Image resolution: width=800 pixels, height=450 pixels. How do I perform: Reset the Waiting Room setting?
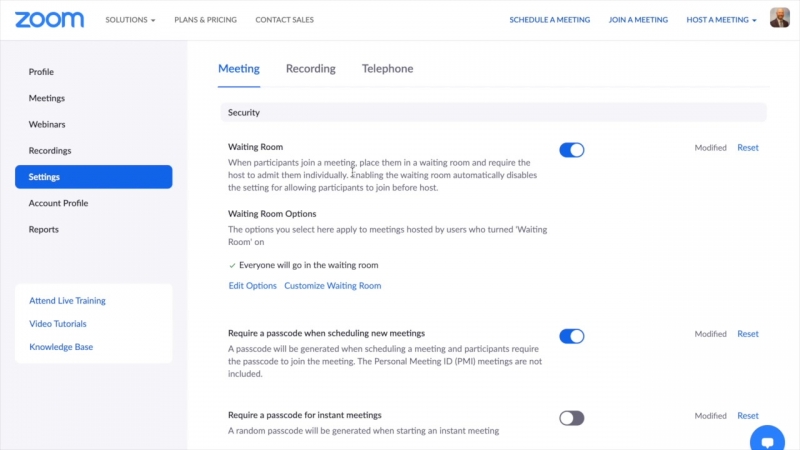(x=747, y=148)
